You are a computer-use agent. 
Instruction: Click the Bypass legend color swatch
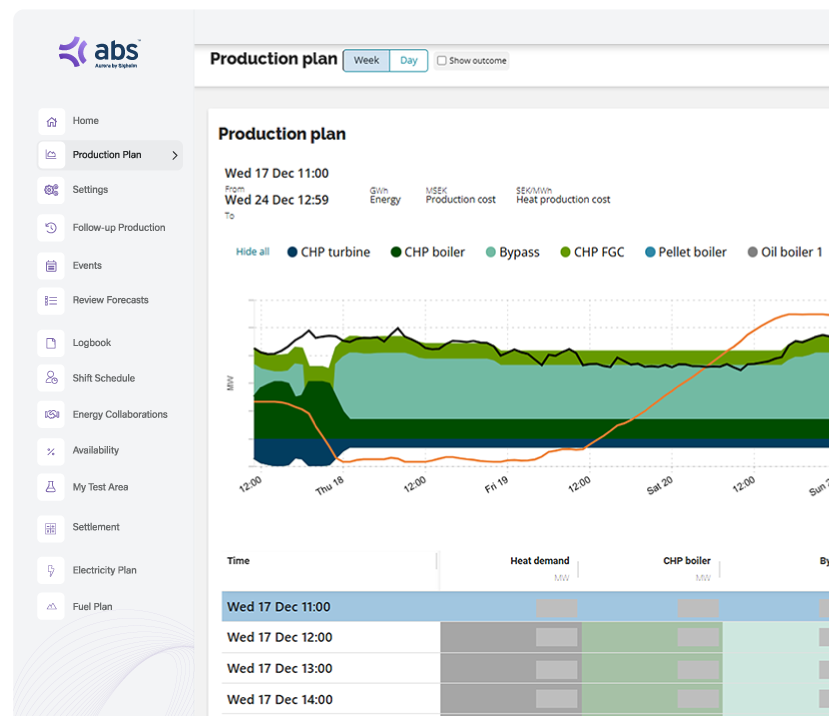click(489, 252)
